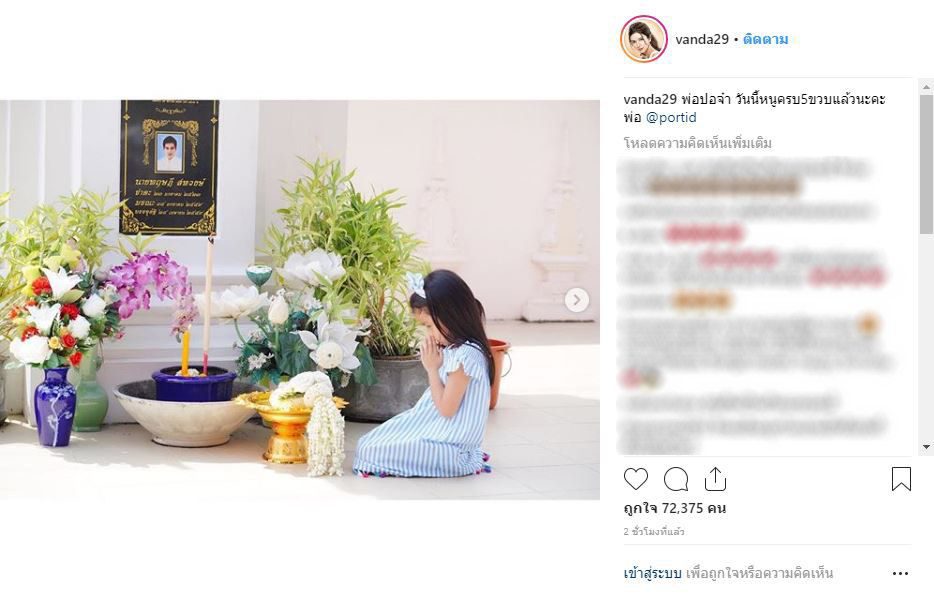Click the vanda29 name in the caption
The width and height of the screenshot is (934, 600).
tap(650, 99)
